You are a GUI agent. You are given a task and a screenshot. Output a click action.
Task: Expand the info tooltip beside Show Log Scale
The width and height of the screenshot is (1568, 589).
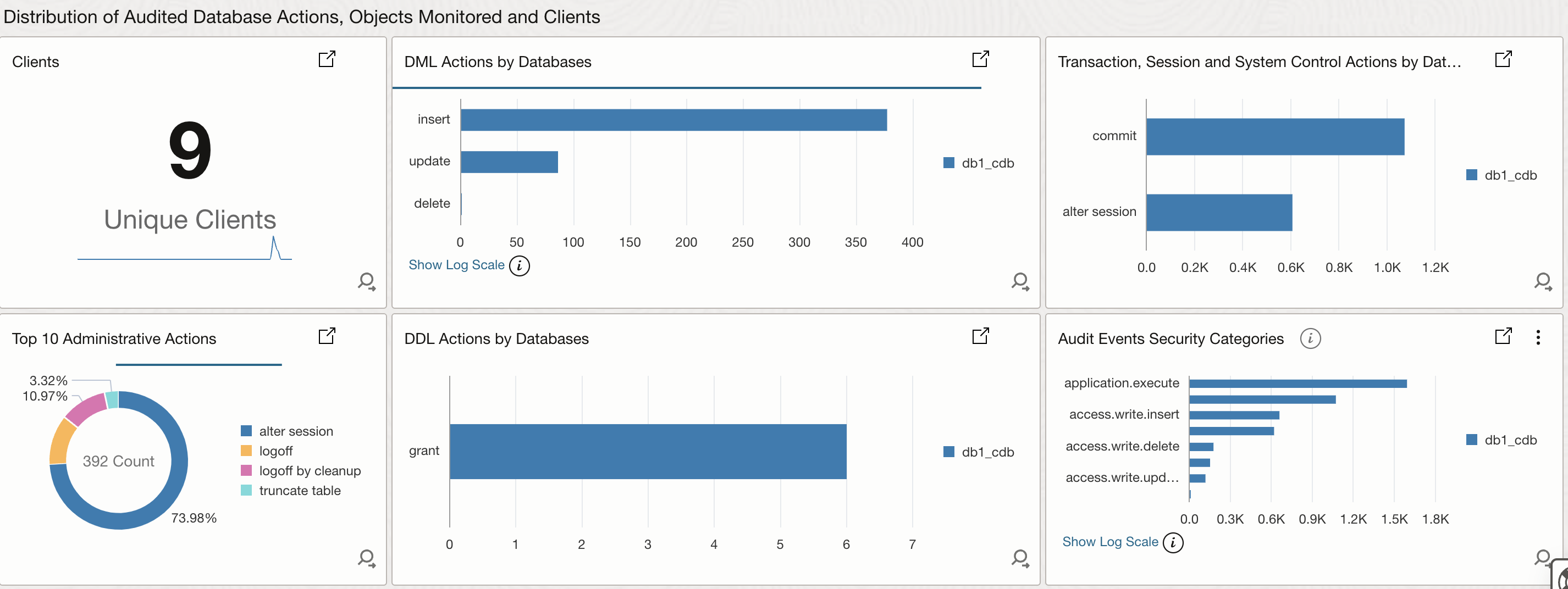[519, 265]
